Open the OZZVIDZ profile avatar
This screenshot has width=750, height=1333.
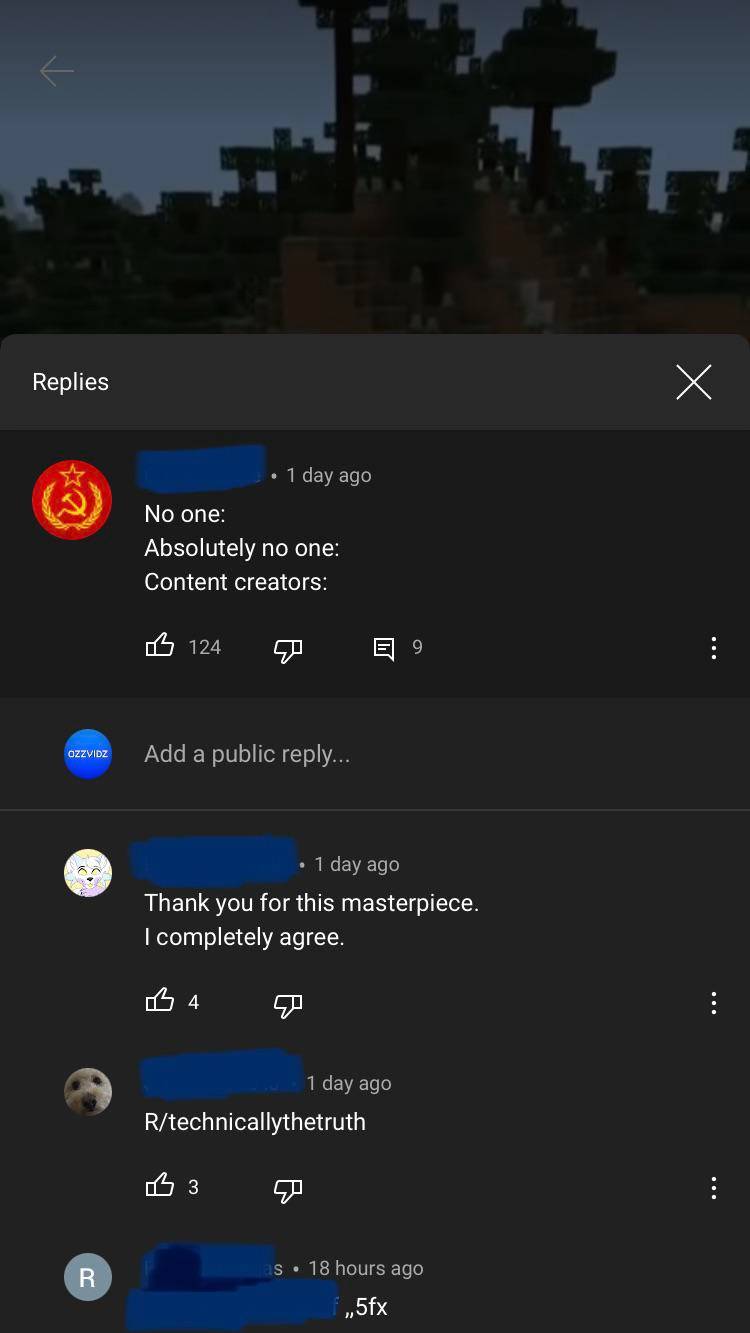88,754
